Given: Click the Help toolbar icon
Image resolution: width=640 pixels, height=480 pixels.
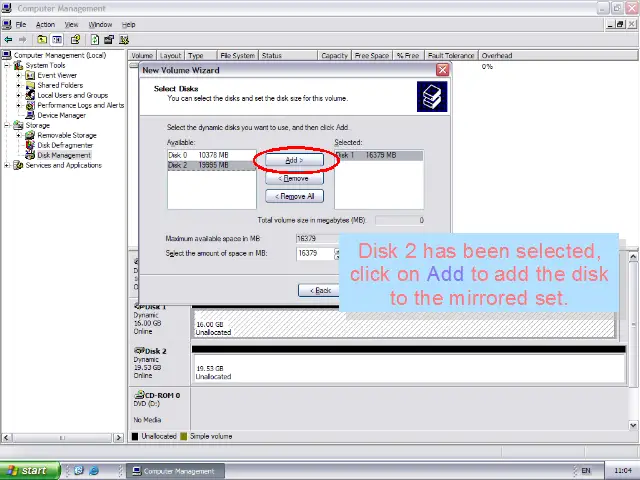Looking at the screenshot, I should (x=75, y=40).
